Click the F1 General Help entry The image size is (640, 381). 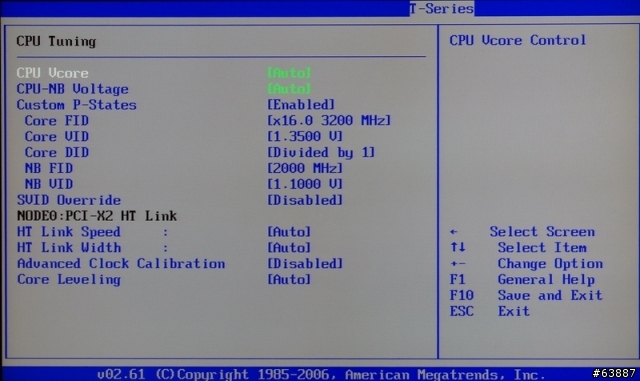[x=522, y=280]
